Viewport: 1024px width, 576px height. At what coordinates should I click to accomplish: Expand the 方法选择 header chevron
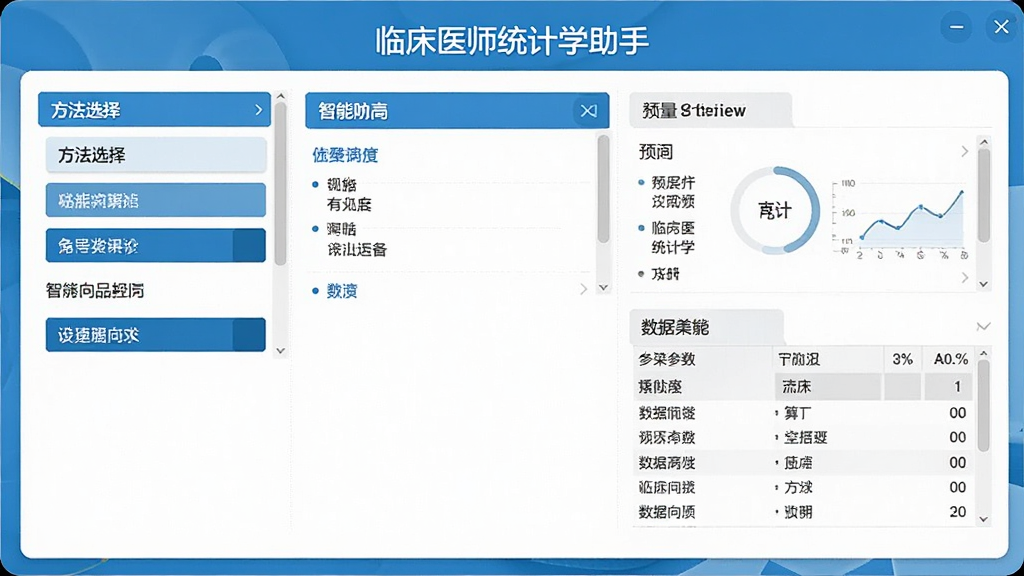[x=259, y=110]
